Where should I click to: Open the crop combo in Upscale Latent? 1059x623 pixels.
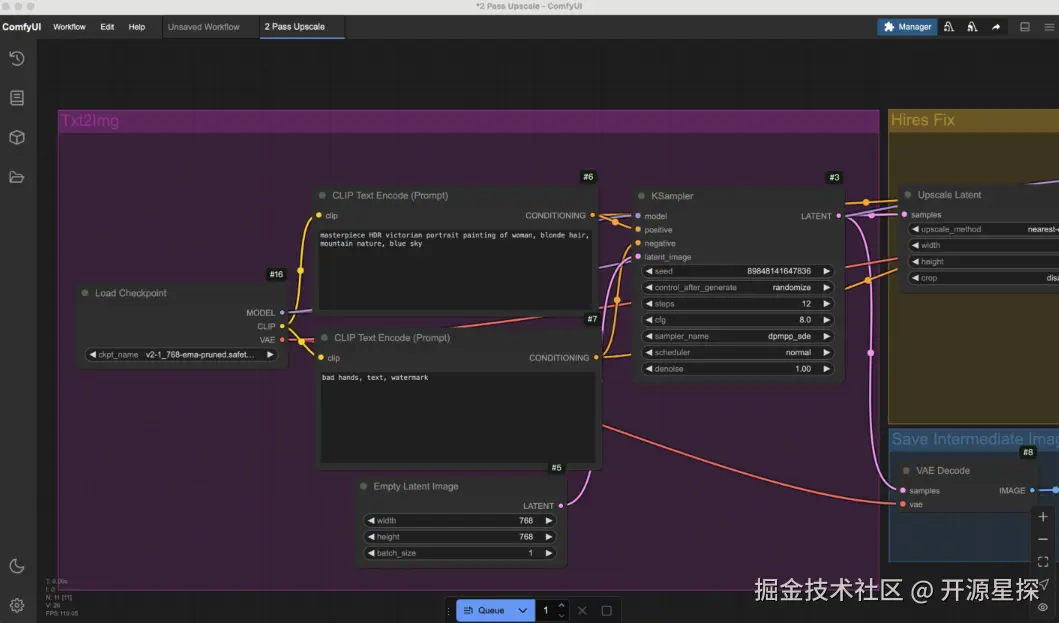click(983, 278)
